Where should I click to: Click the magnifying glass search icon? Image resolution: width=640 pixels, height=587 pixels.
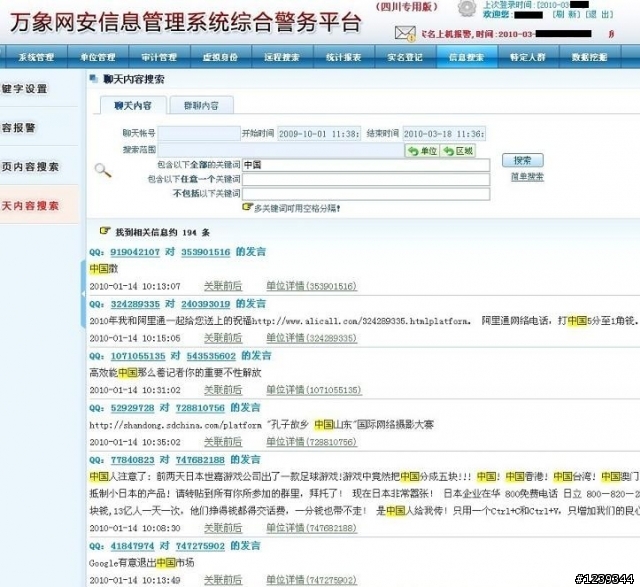point(103,170)
